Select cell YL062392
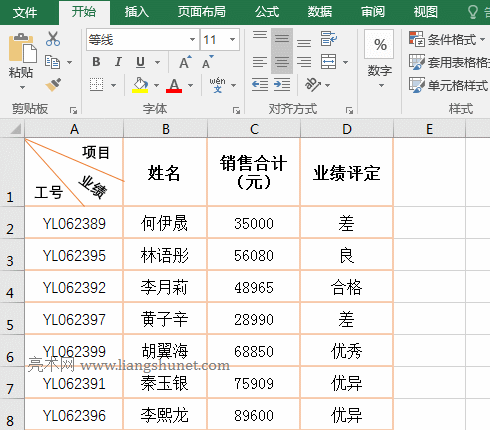The height and width of the screenshot is (430, 490). click(x=74, y=287)
